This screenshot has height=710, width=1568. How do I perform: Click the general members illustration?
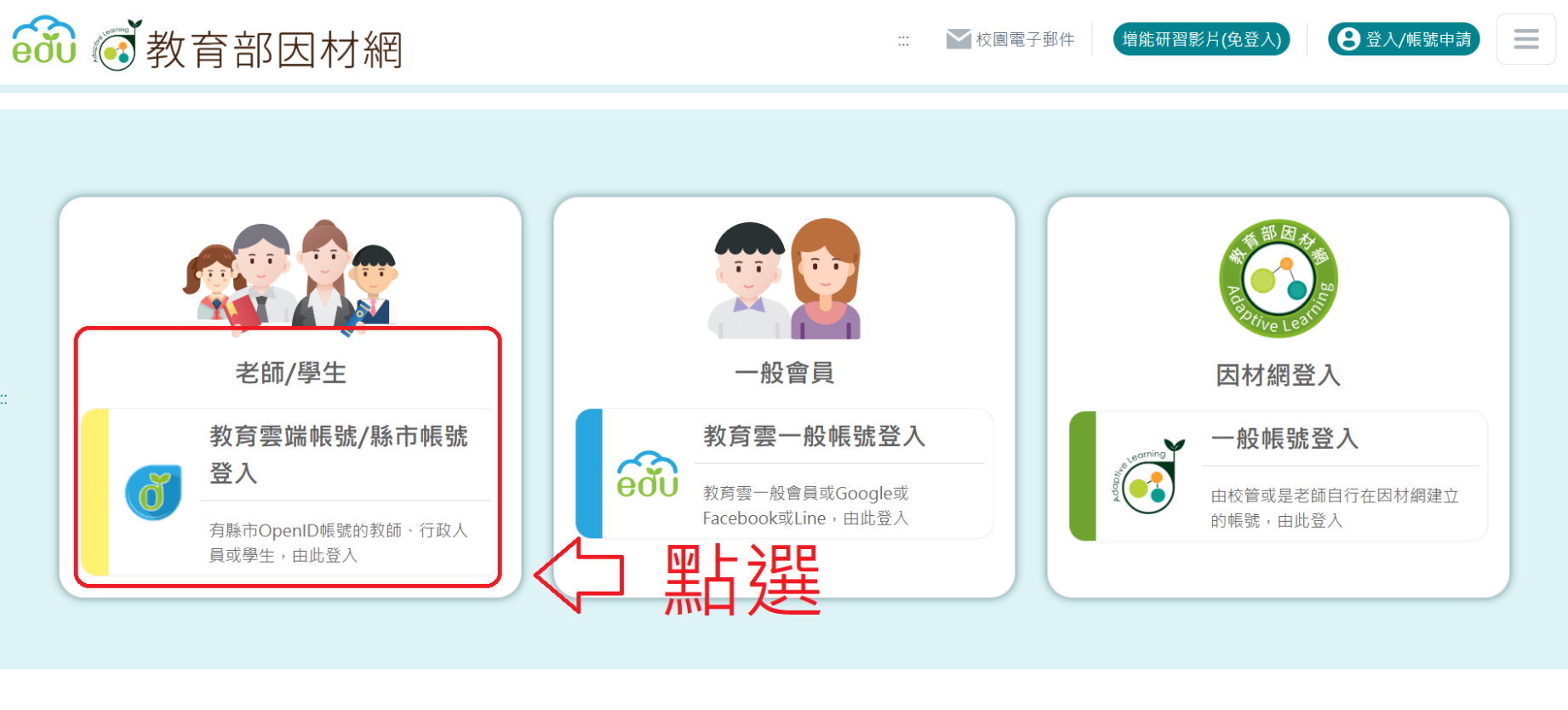tap(784, 279)
